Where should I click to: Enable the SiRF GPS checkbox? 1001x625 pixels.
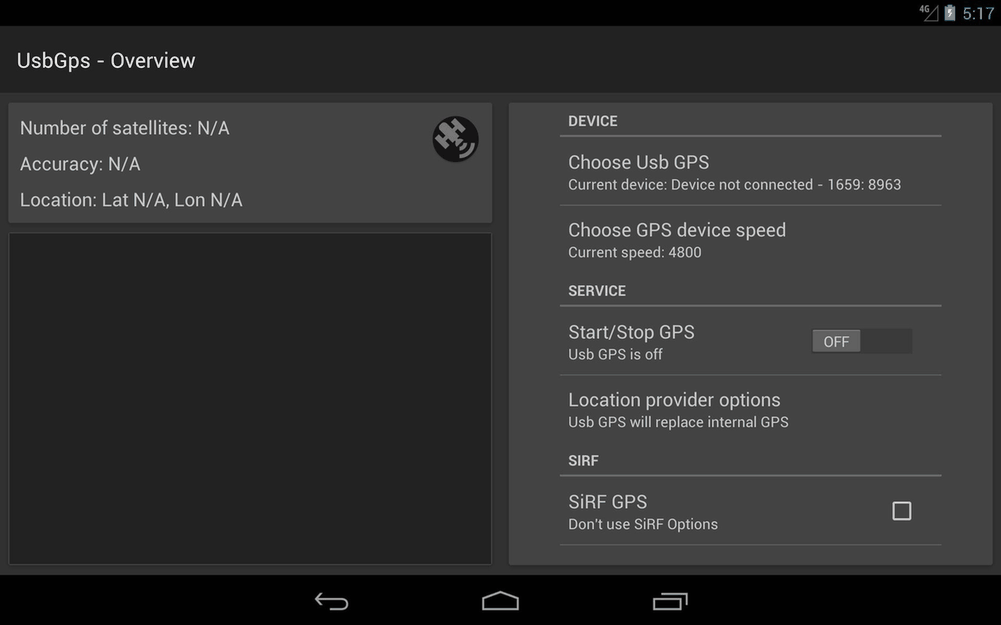click(901, 511)
